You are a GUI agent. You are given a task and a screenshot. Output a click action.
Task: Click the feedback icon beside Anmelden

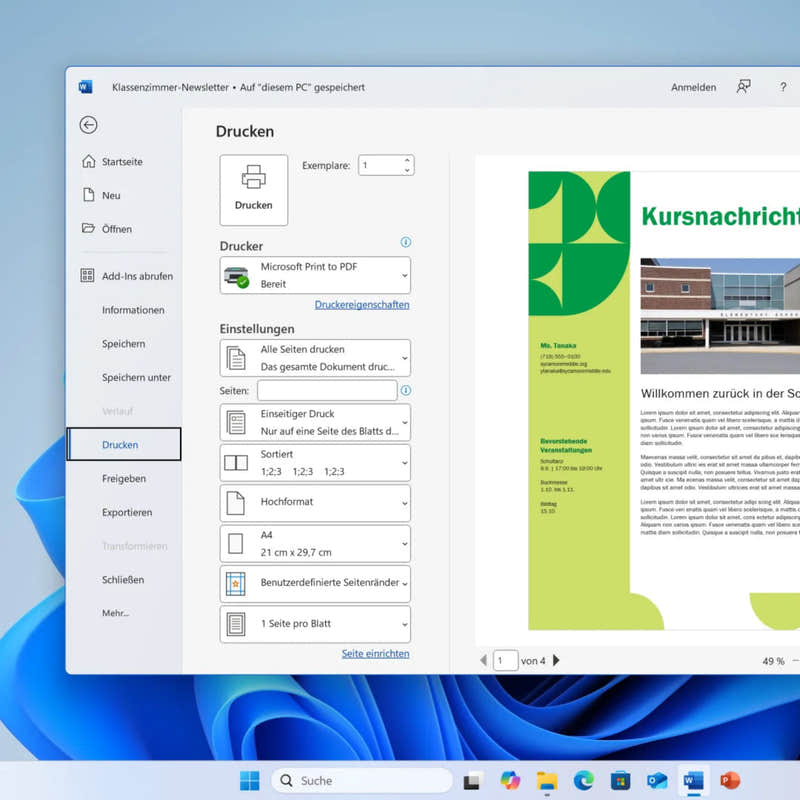pos(744,87)
